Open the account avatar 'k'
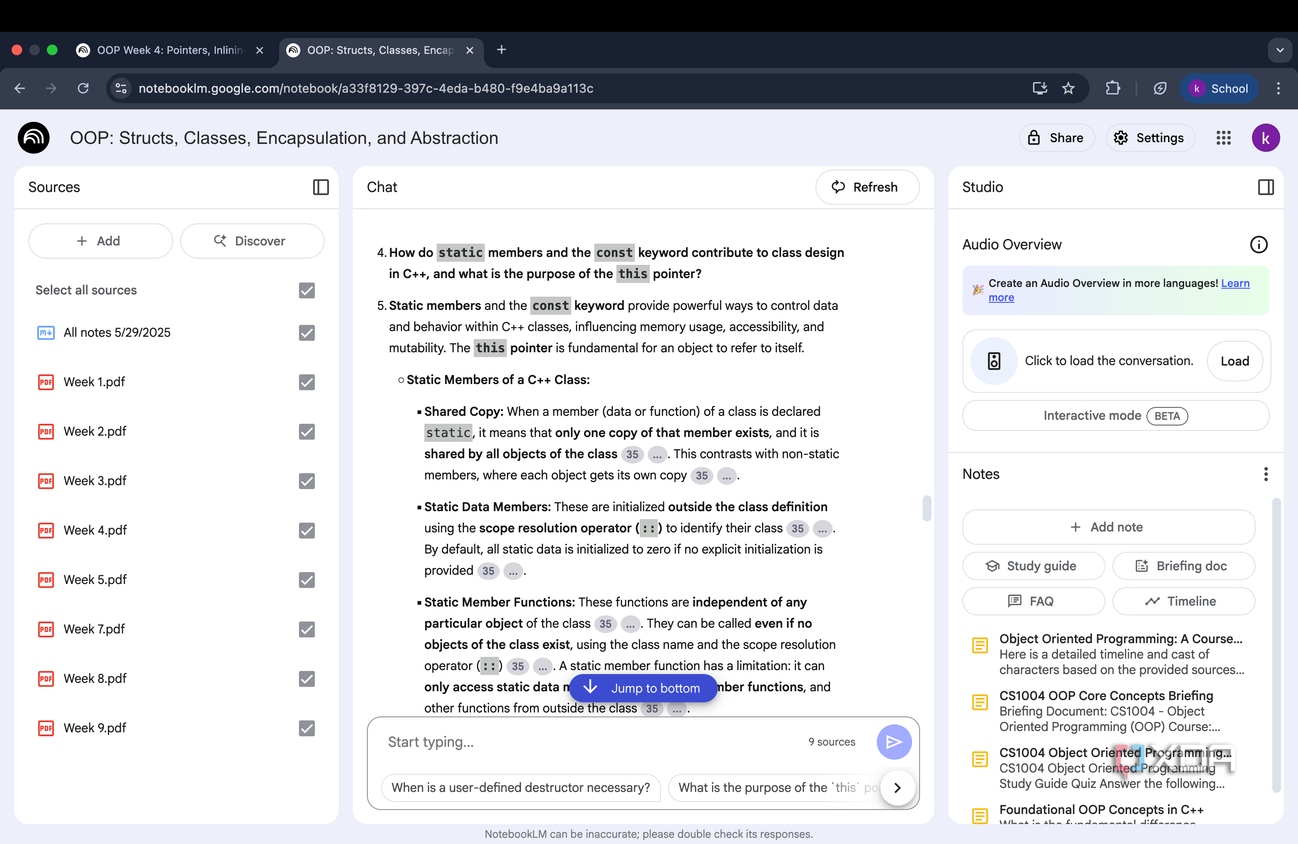 [x=1266, y=138]
